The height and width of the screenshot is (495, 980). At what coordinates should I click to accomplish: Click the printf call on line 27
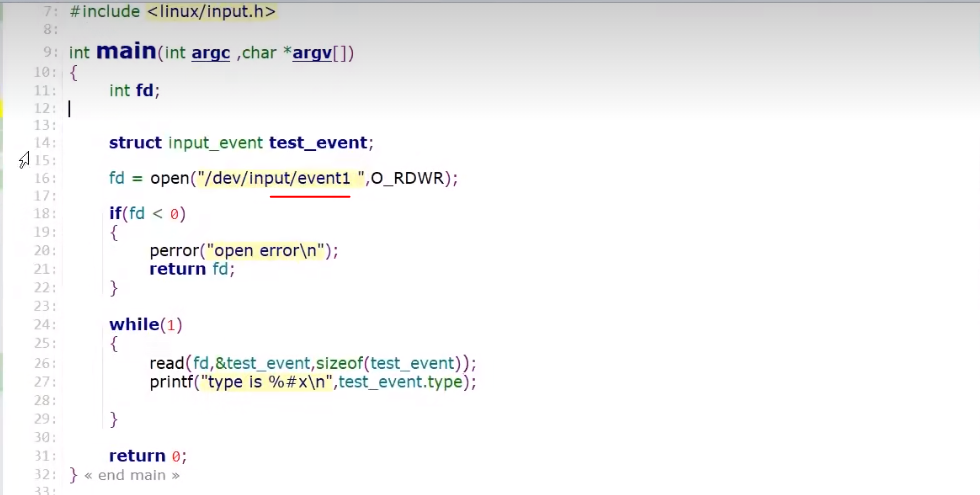171,382
